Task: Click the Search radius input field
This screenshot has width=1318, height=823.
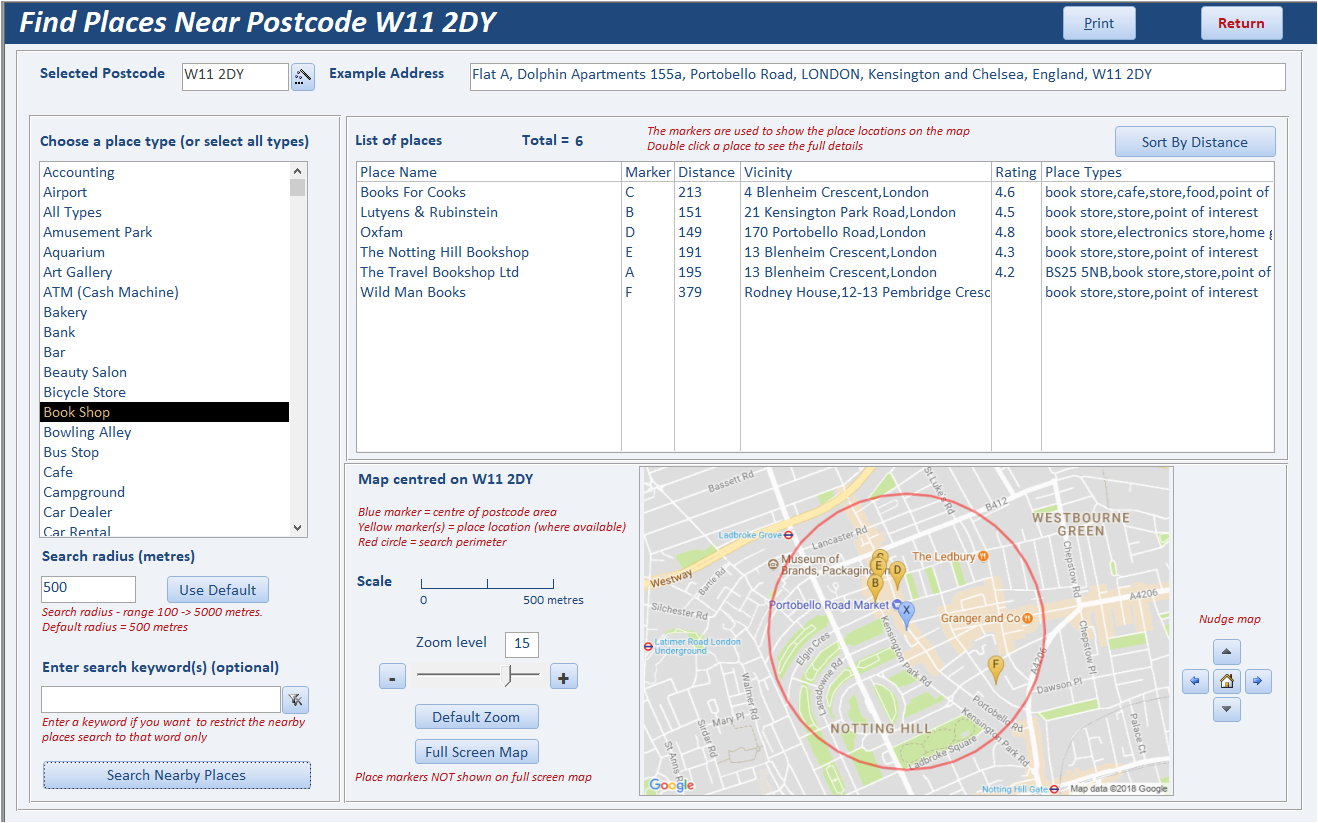Action: 88,589
